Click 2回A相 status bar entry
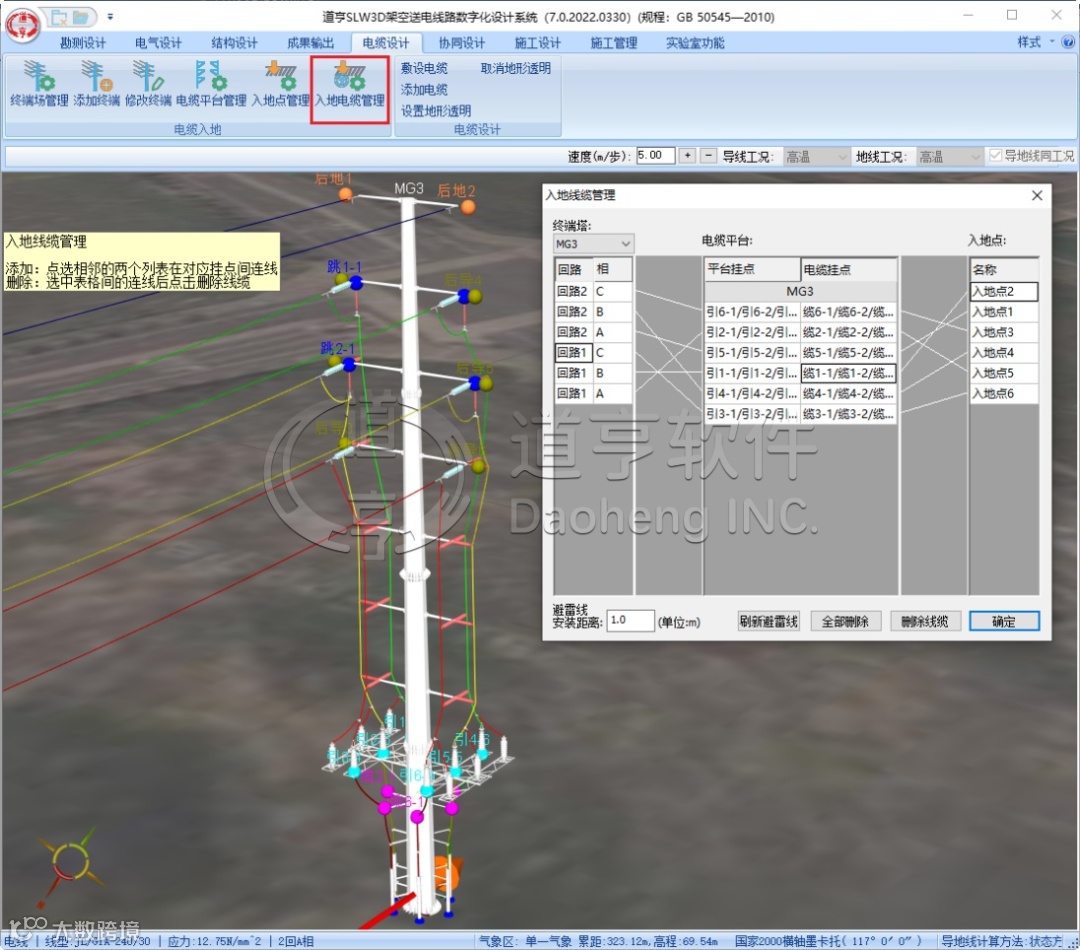Image resolution: width=1080 pixels, height=950 pixels. click(x=295, y=941)
